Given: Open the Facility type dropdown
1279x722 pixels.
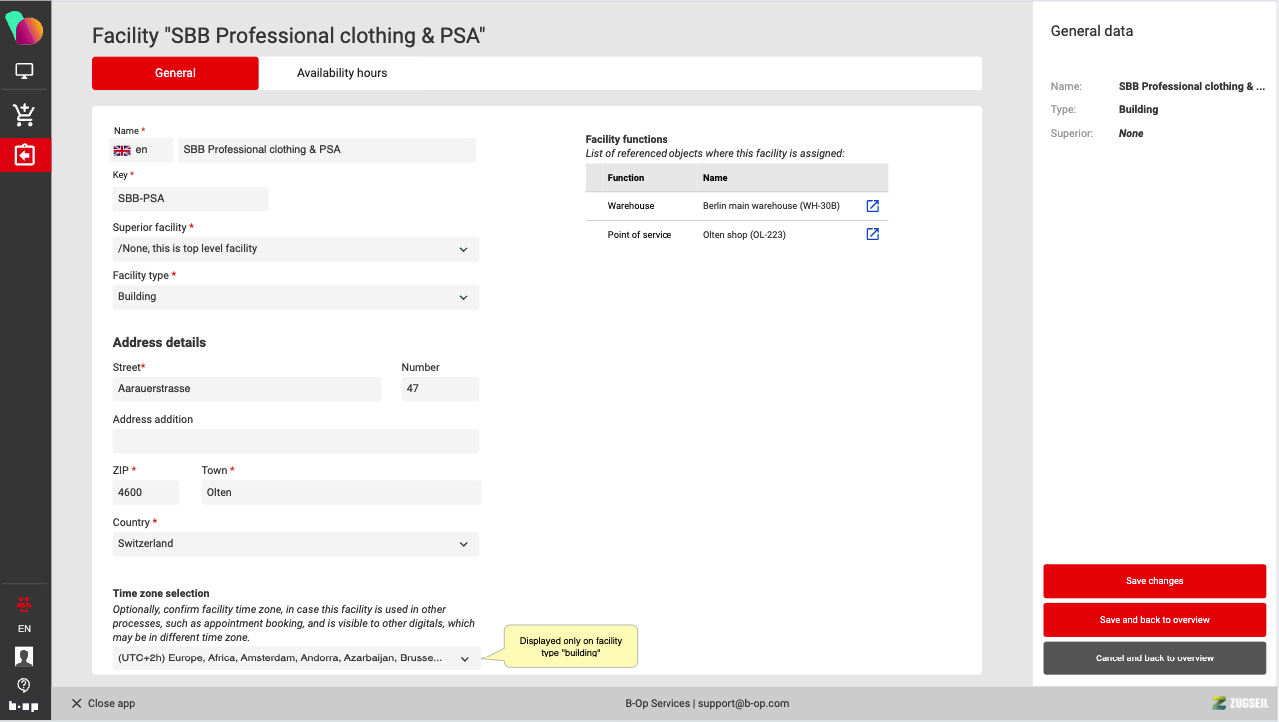Looking at the screenshot, I should click(296, 297).
